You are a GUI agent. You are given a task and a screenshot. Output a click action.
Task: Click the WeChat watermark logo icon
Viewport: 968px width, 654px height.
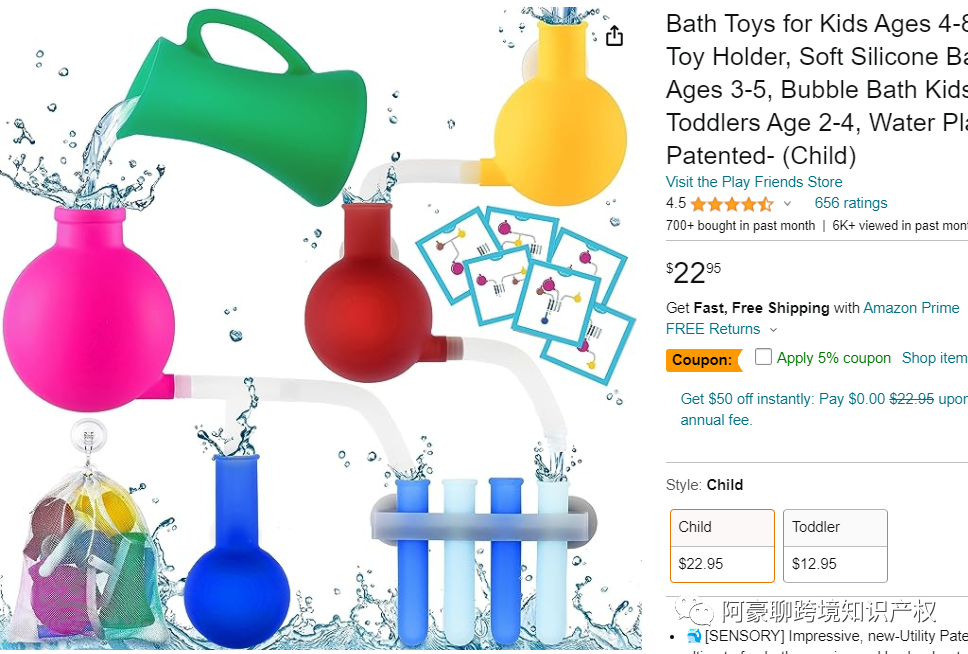click(694, 611)
